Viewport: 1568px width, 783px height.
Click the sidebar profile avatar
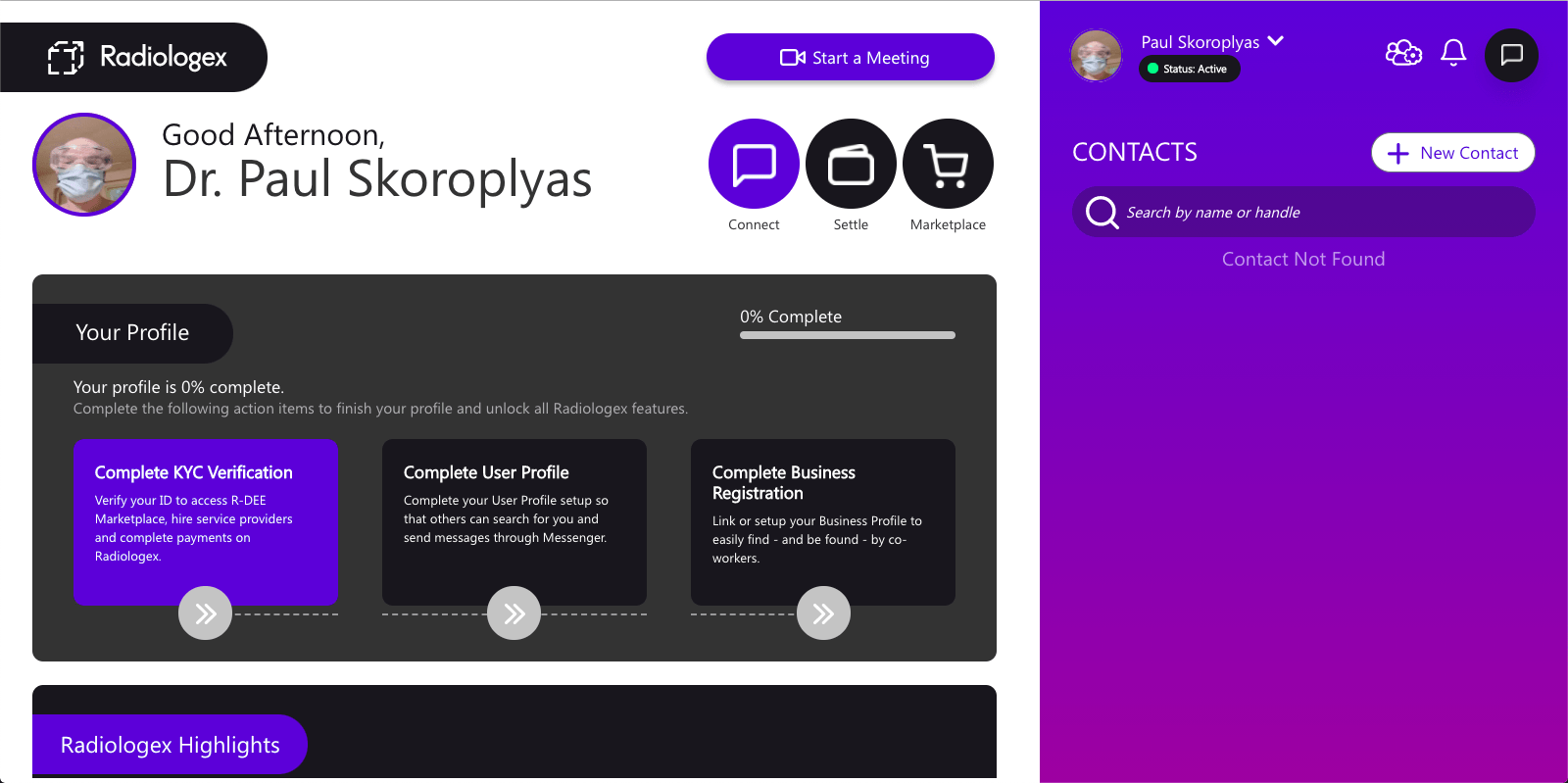1097,55
